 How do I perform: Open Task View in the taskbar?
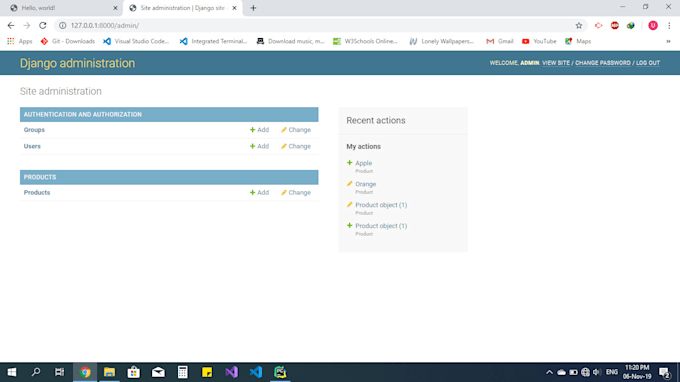pyautogui.click(x=59, y=372)
